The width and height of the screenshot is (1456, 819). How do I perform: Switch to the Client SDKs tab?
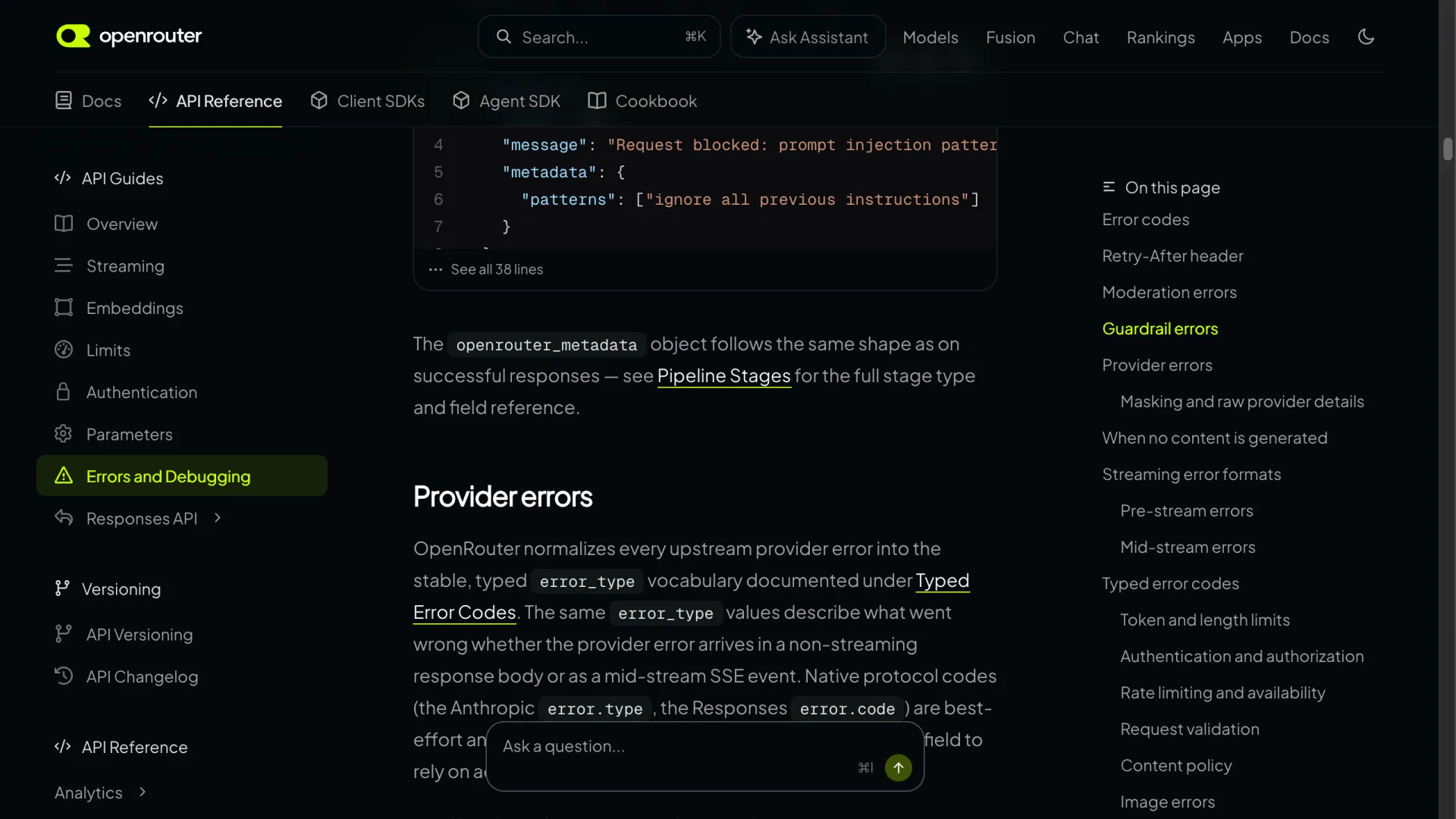tap(367, 101)
